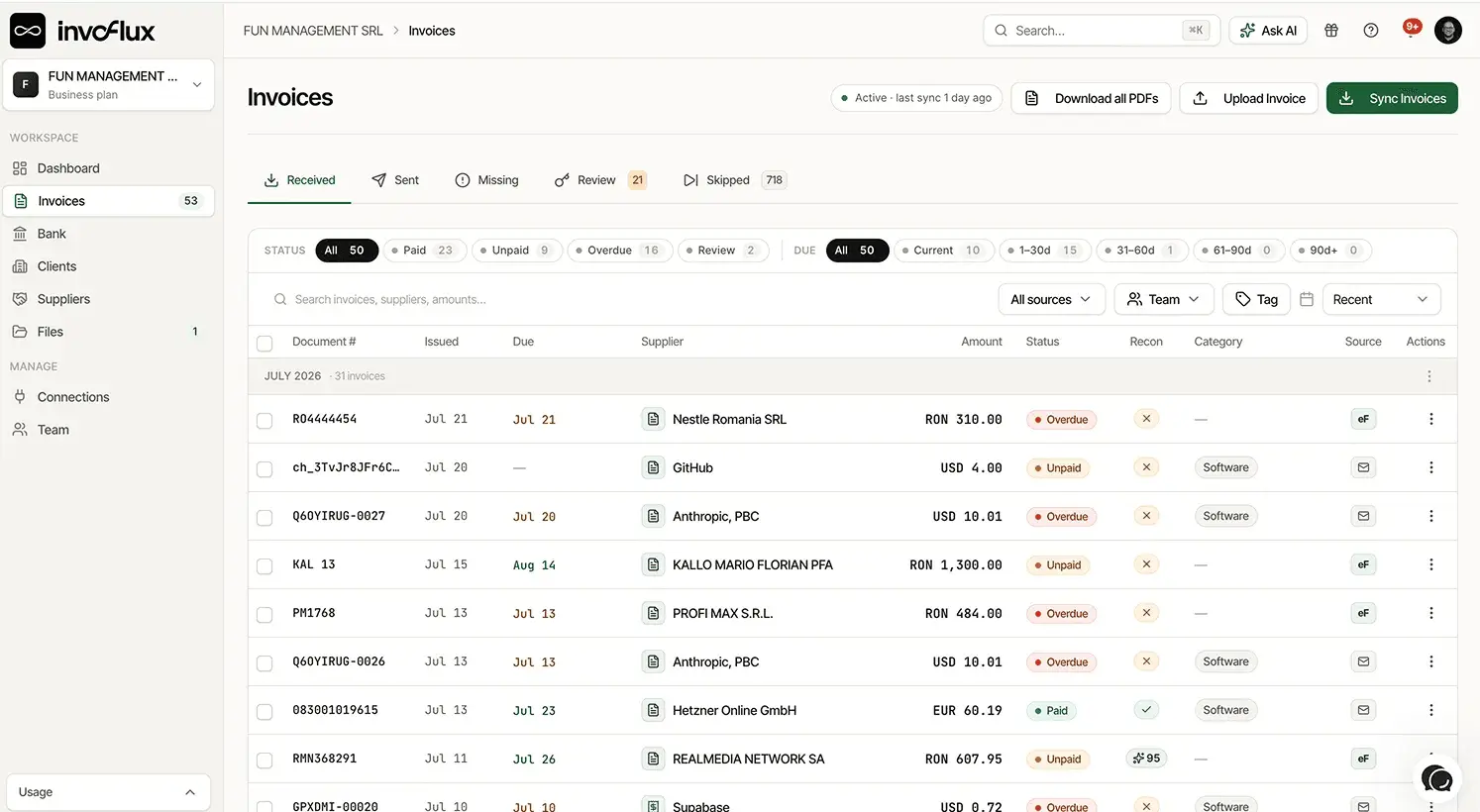Open actions menu for Hetzner row

pyautogui.click(x=1430, y=710)
